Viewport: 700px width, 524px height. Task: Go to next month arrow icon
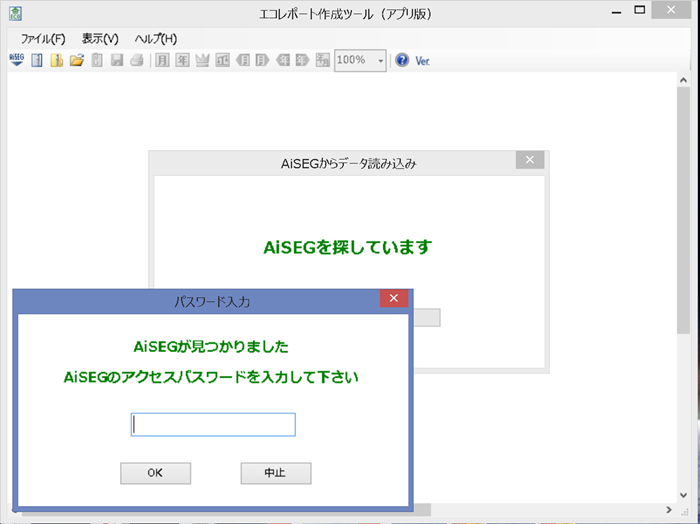click(x=262, y=60)
